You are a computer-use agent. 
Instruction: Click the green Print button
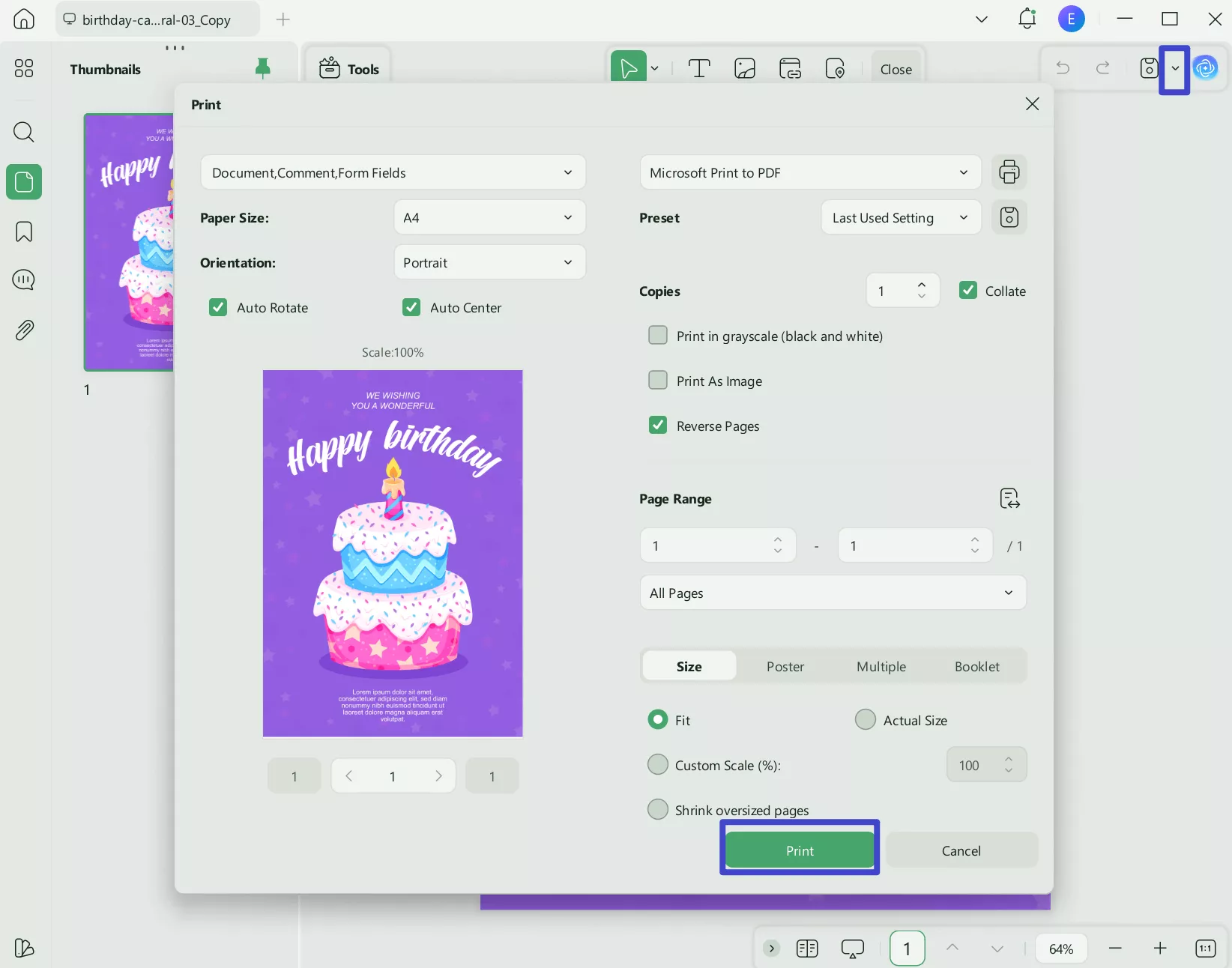800,850
